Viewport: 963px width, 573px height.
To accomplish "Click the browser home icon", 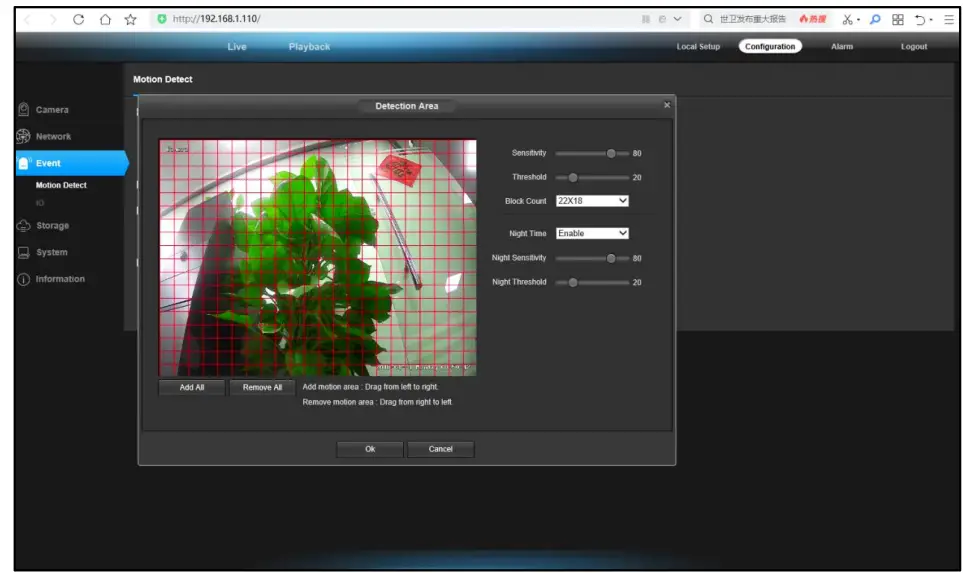I will click(104, 19).
